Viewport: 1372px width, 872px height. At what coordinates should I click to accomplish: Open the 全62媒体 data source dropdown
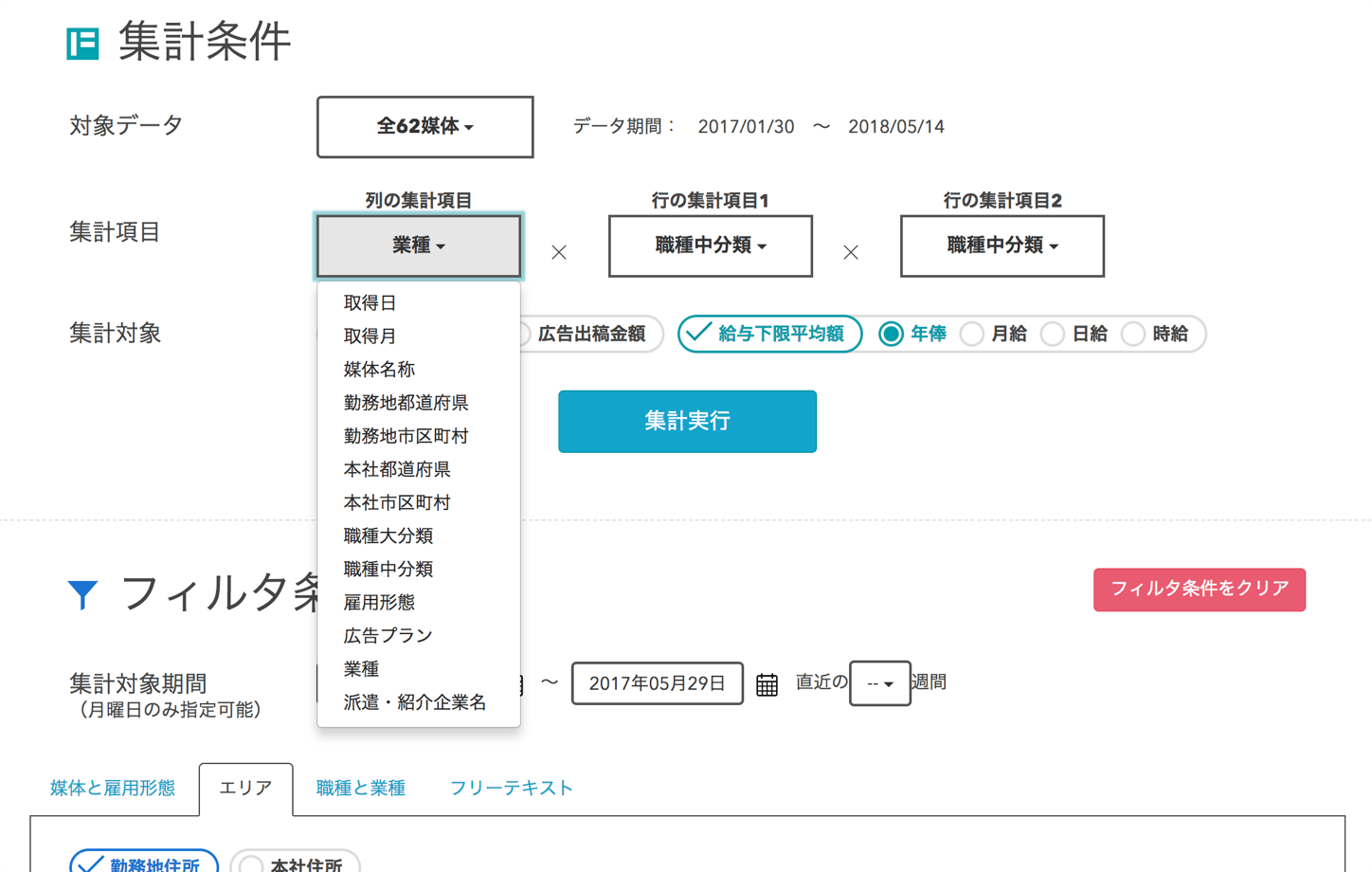coord(425,127)
